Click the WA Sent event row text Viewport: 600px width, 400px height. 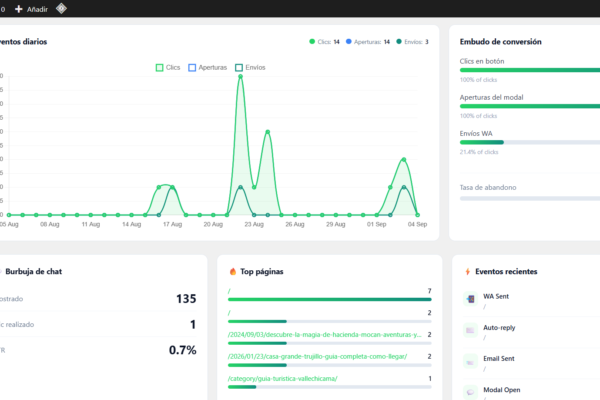pyautogui.click(x=496, y=296)
